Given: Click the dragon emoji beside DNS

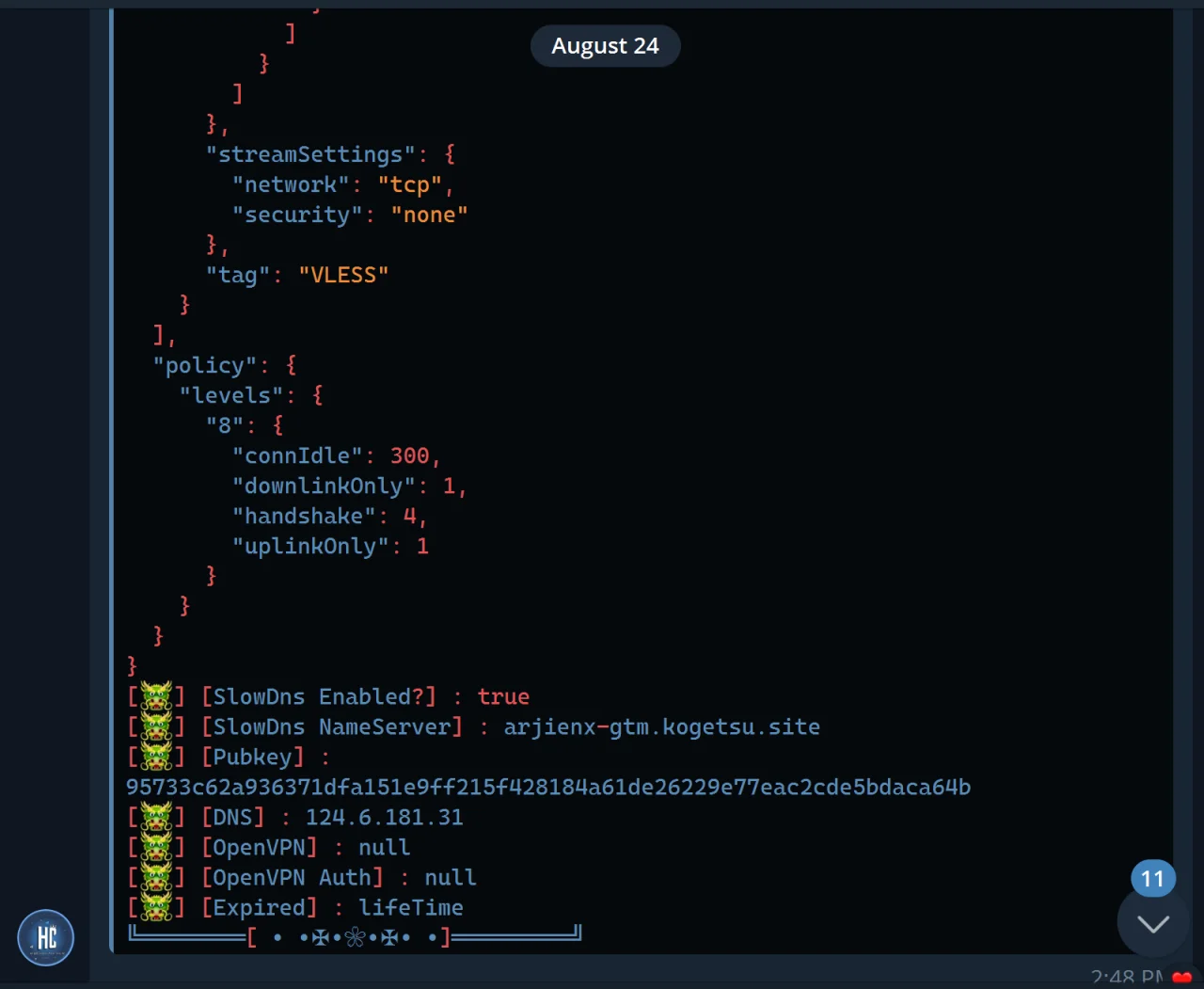Looking at the screenshot, I should (156, 817).
